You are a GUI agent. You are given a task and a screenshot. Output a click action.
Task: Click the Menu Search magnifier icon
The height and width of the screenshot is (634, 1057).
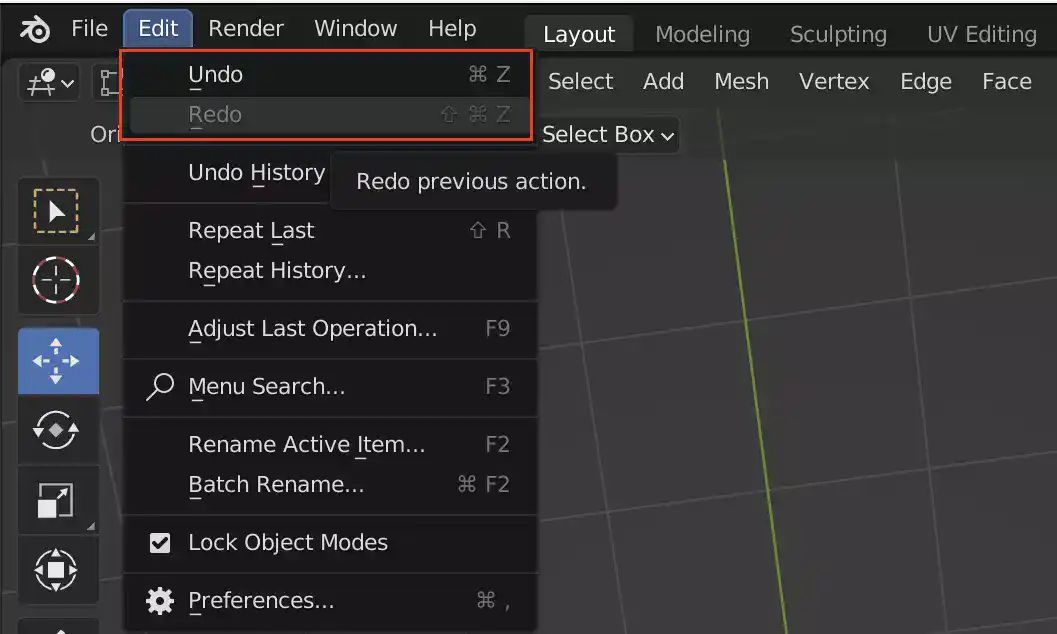[160, 387]
